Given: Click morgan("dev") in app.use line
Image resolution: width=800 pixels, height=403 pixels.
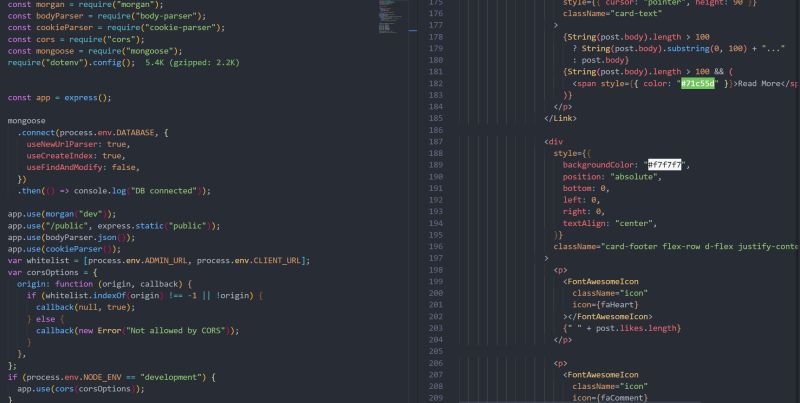Looking at the screenshot, I should pyautogui.click(x=78, y=214).
